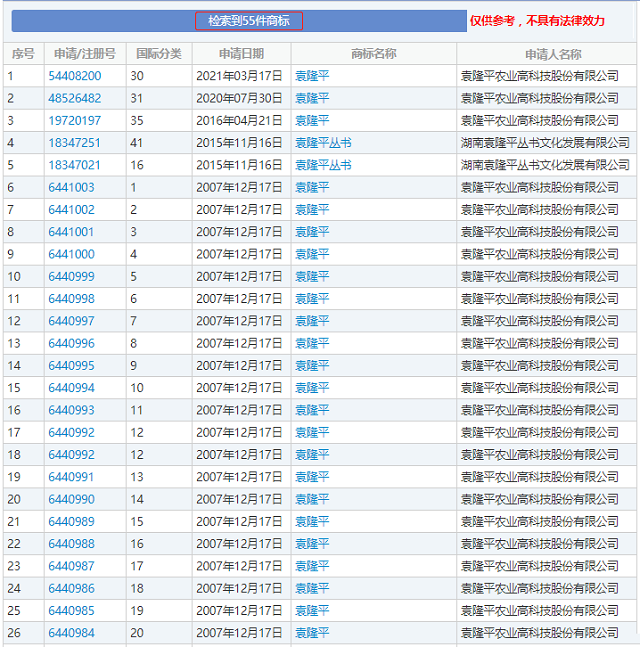The width and height of the screenshot is (640, 647).
Task: Select the date 2021年03月17日
Action: tap(239, 76)
